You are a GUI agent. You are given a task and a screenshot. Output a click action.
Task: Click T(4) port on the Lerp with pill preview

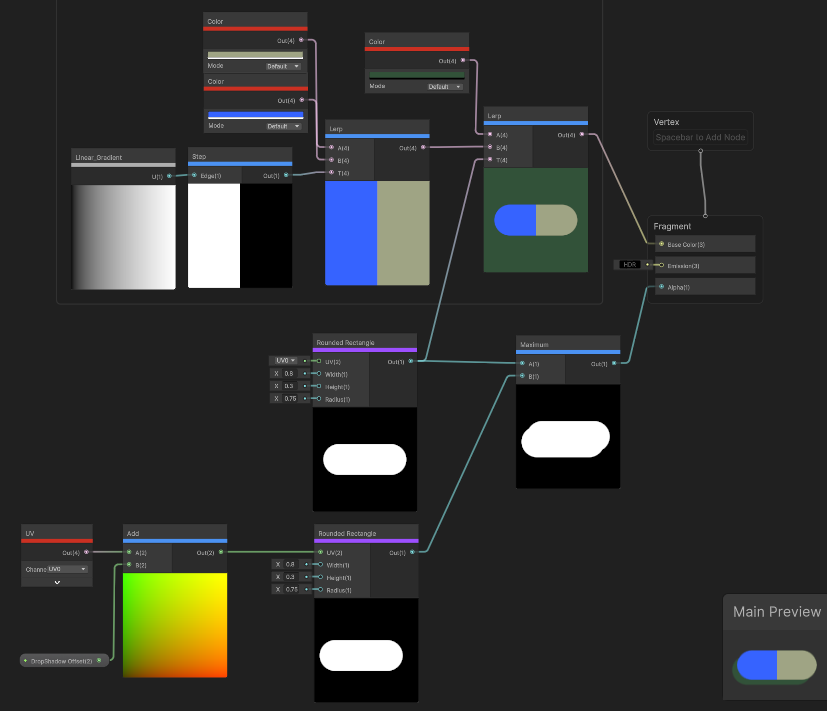[490, 159]
